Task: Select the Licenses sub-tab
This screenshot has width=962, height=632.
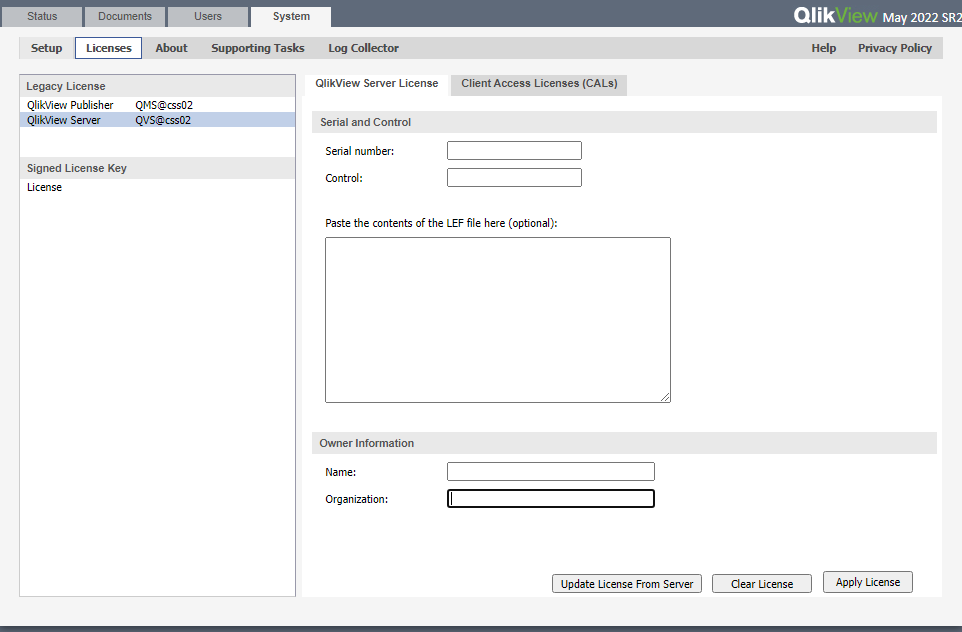Action: (109, 48)
